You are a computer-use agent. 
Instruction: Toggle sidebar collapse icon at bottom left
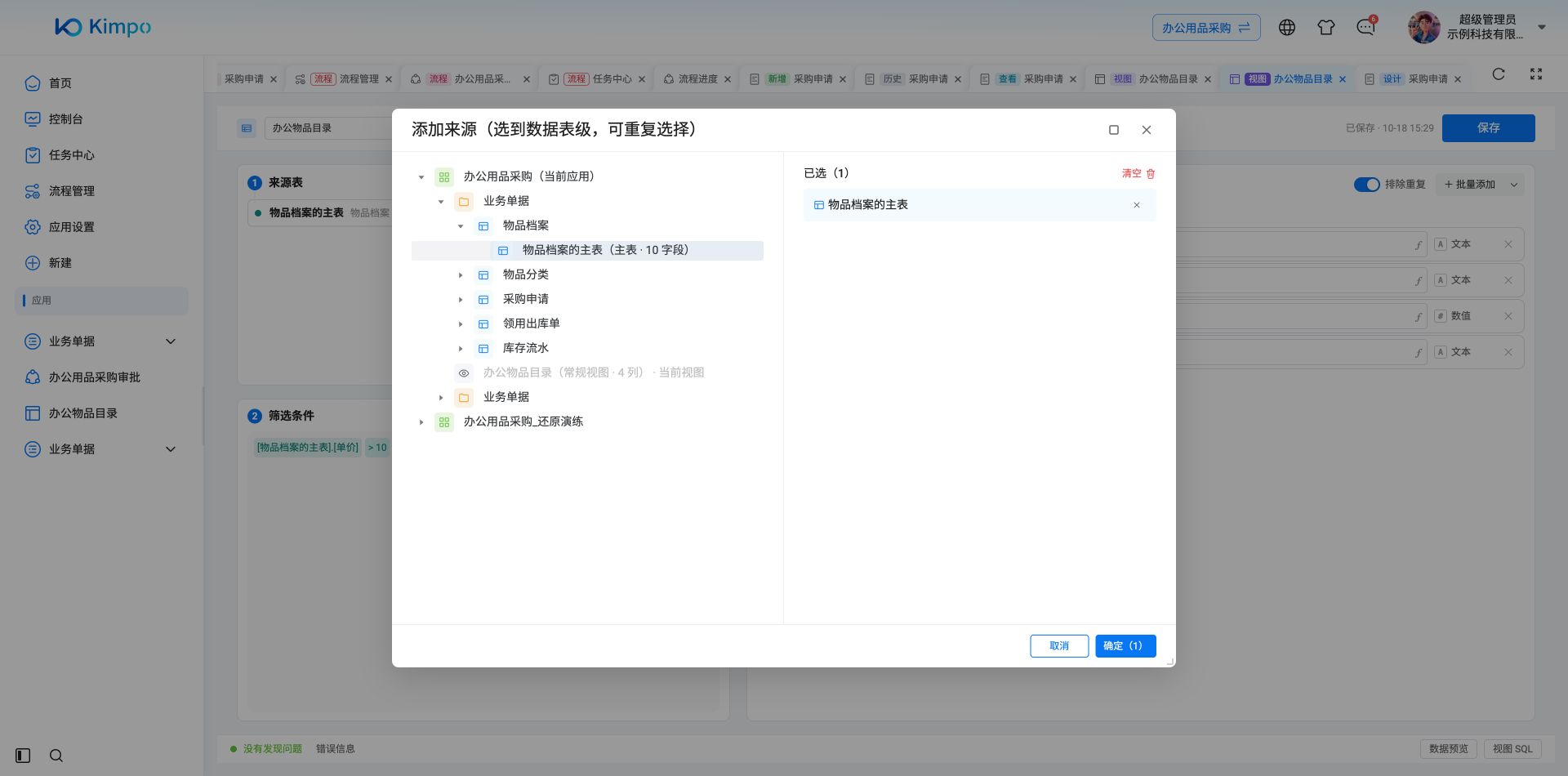[x=23, y=756]
